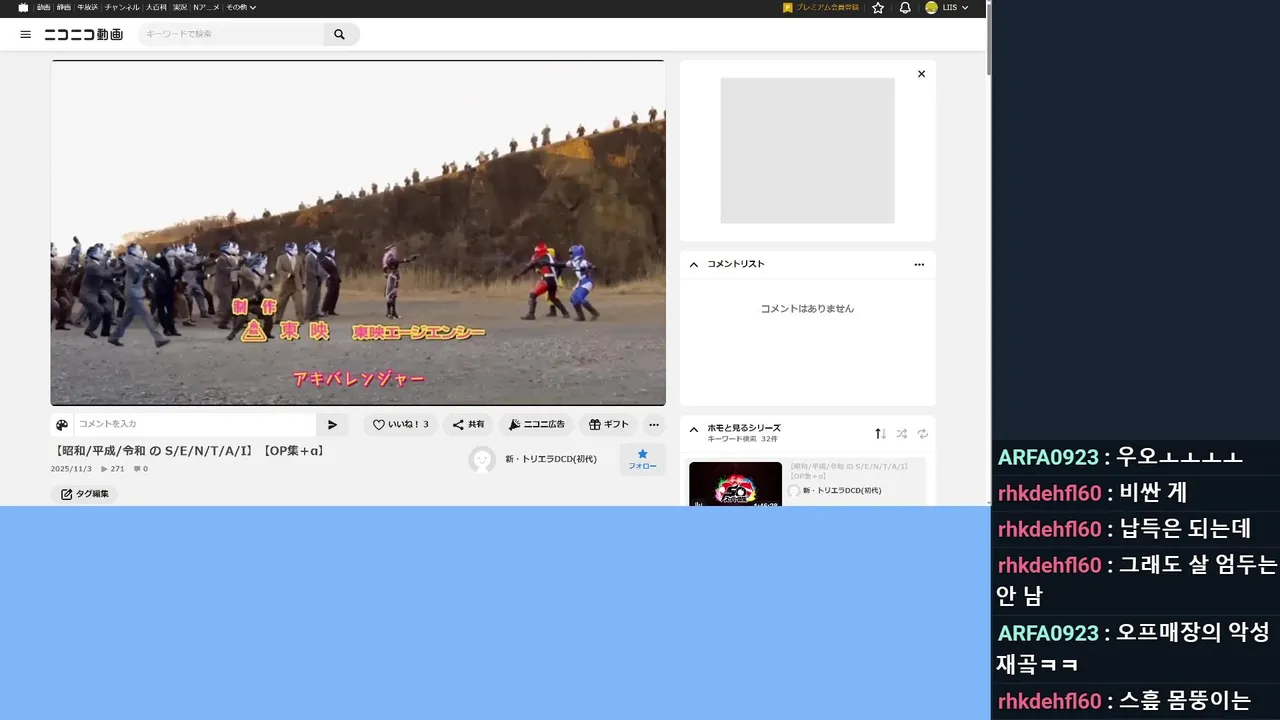Image resolution: width=1280 pixels, height=720 pixels.
Task: Expand その他 dropdown in top bar
Action: (241, 7)
